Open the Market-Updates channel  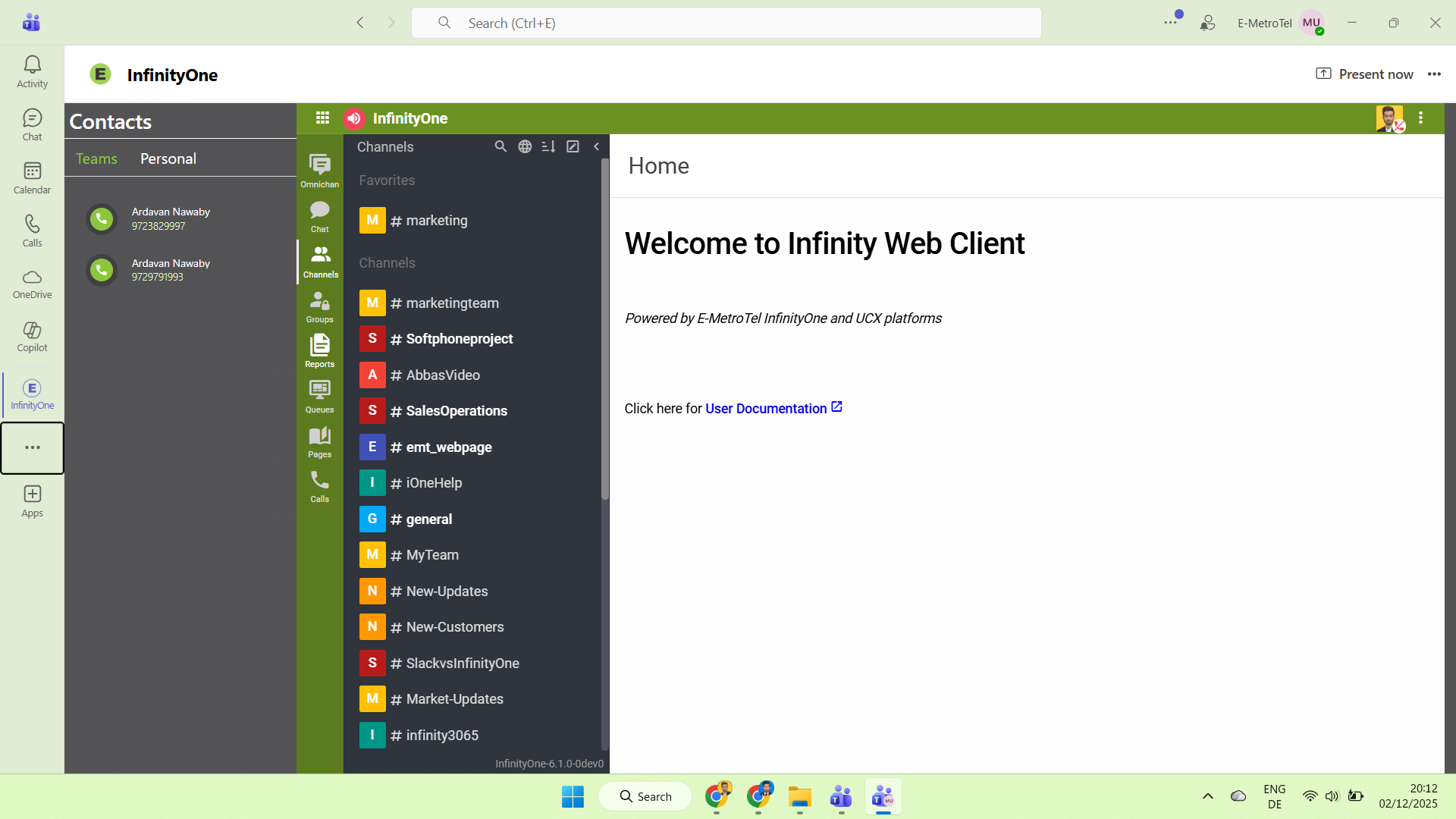click(x=478, y=699)
